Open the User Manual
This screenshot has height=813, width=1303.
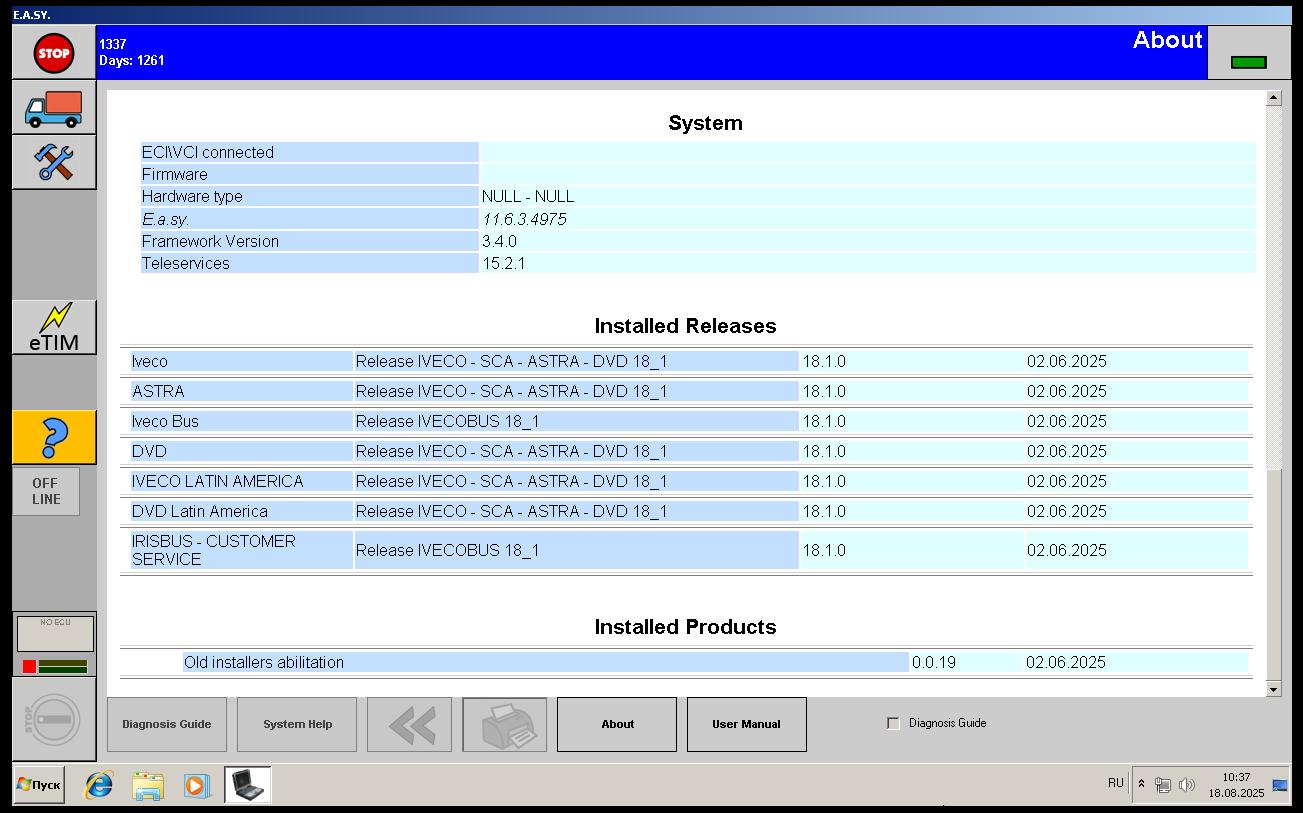(x=746, y=725)
